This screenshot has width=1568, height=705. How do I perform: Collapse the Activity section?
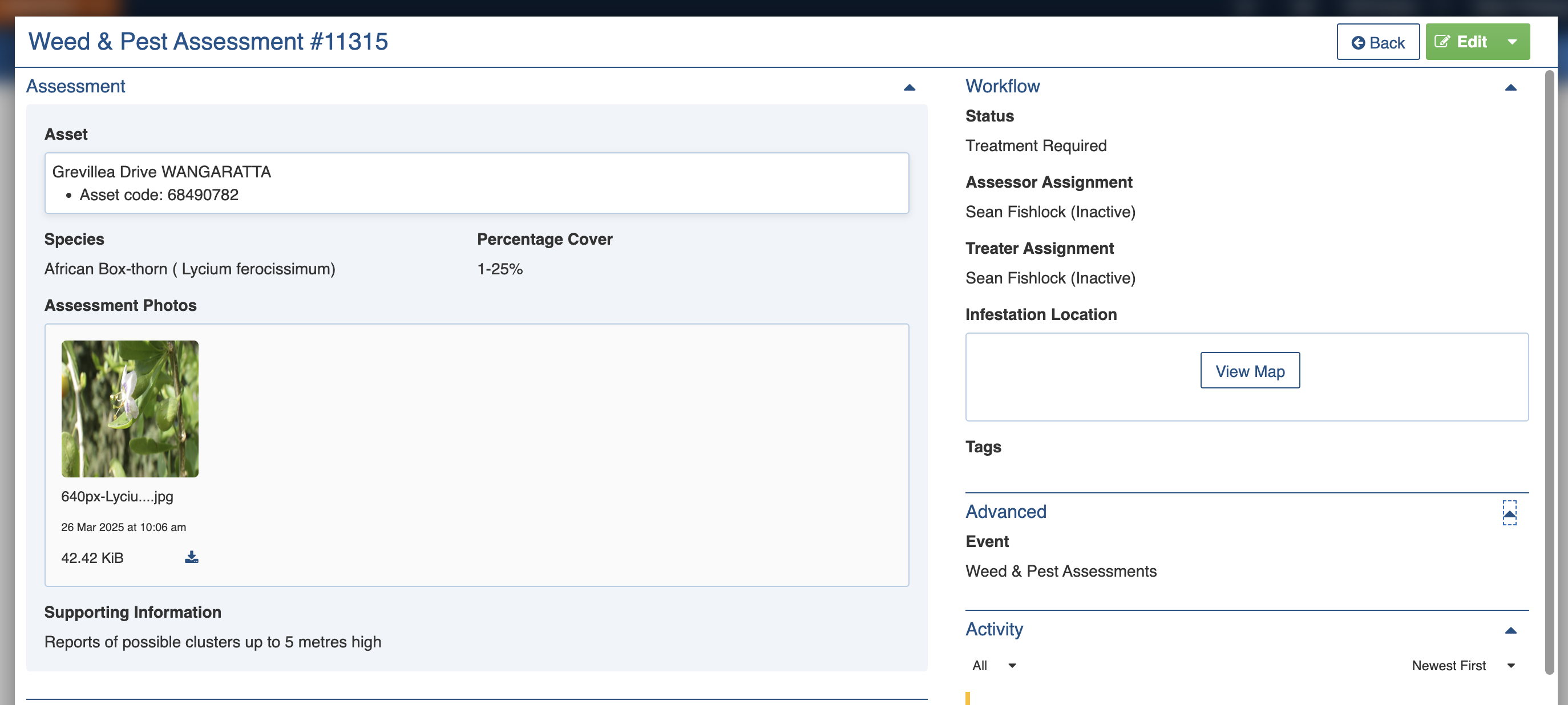1510,630
